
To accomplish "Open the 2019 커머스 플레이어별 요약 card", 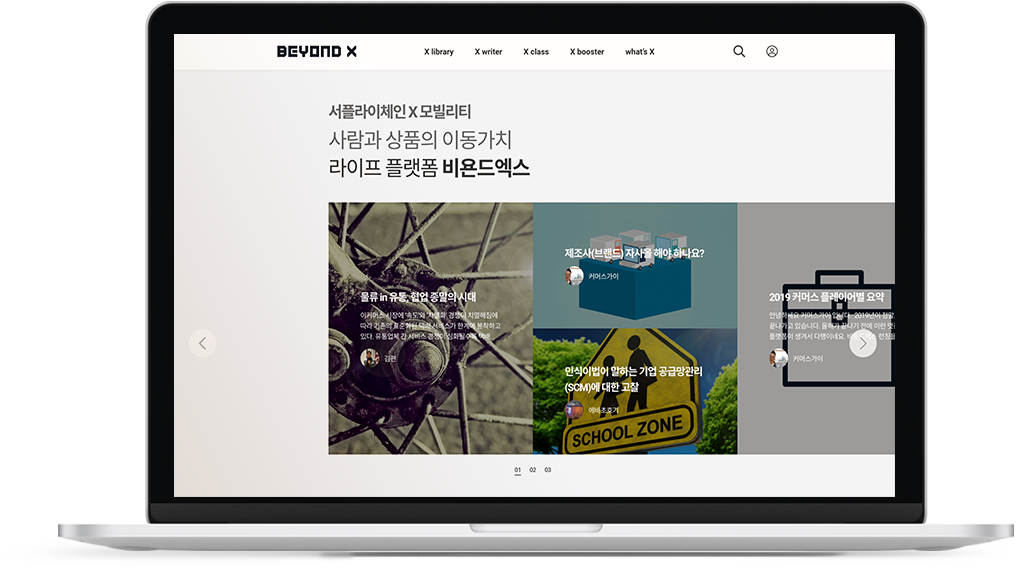I will [826, 297].
